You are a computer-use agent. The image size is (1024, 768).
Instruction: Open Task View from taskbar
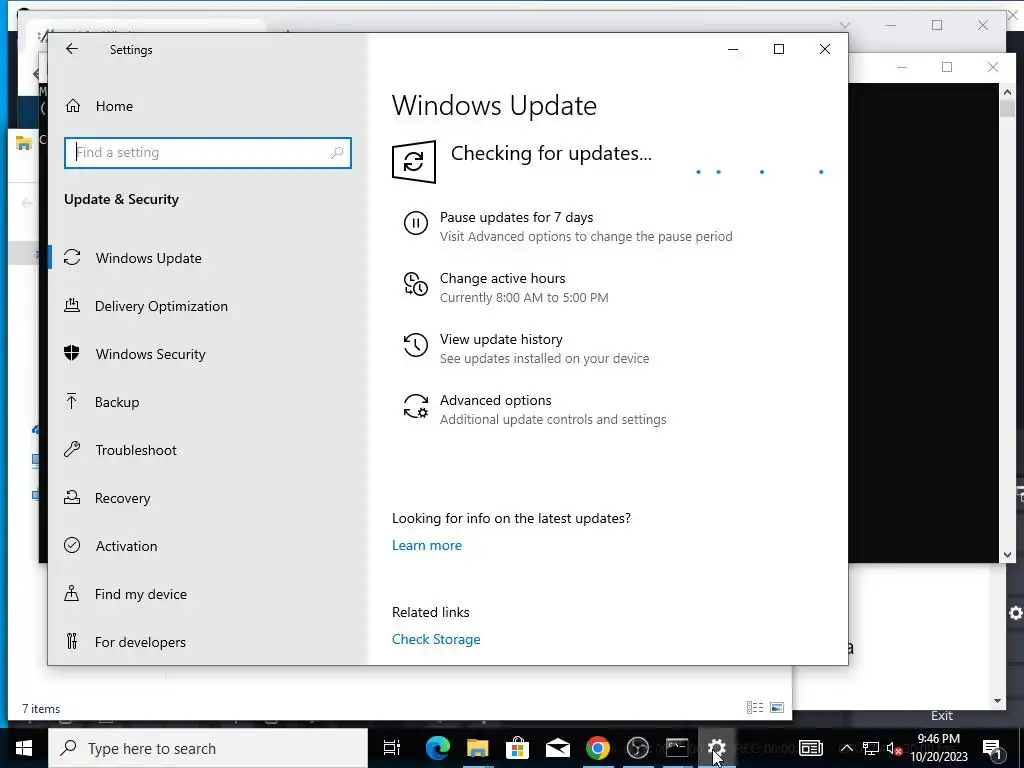coord(392,748)
